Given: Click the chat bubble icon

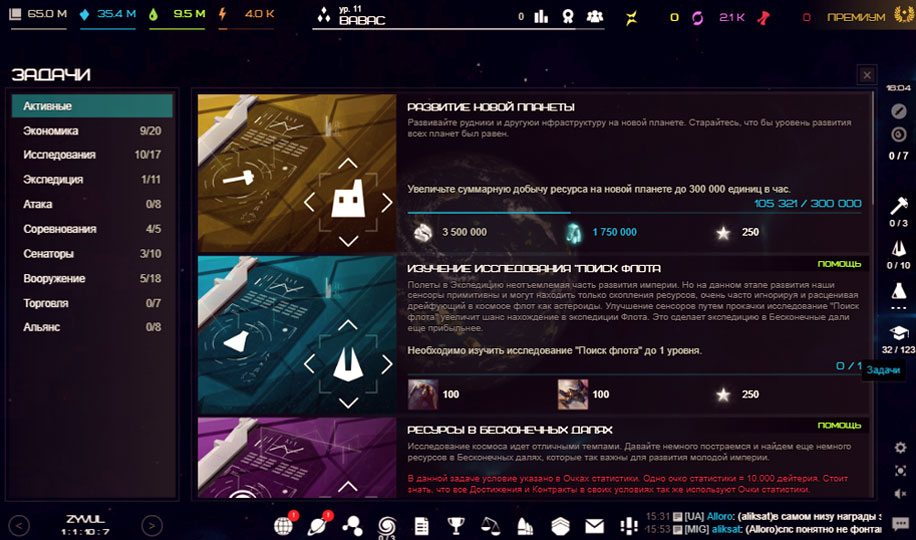Looking at the screenshot, I should tap(899, 524).
